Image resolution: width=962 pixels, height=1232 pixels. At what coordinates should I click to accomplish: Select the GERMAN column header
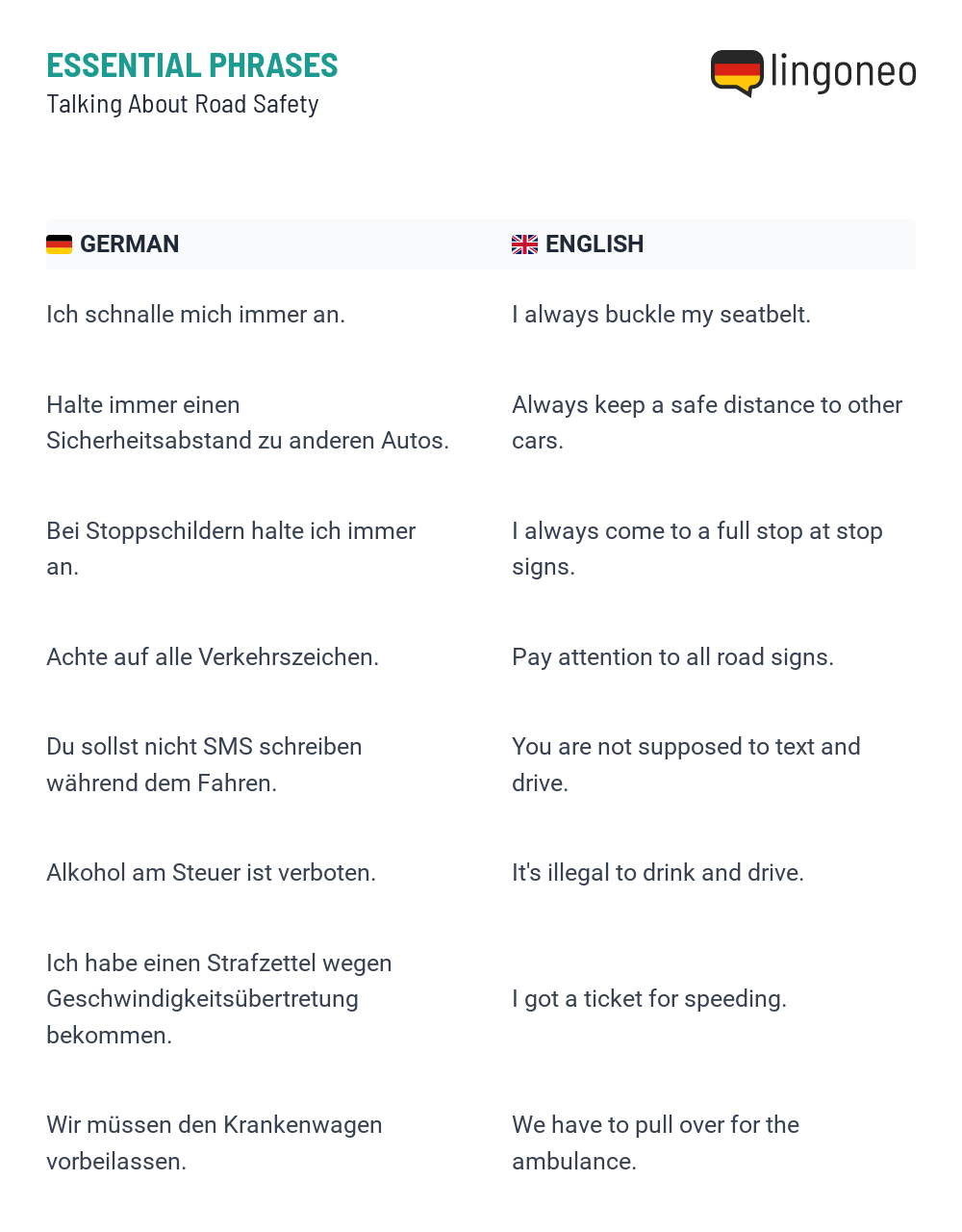(129, 244)
